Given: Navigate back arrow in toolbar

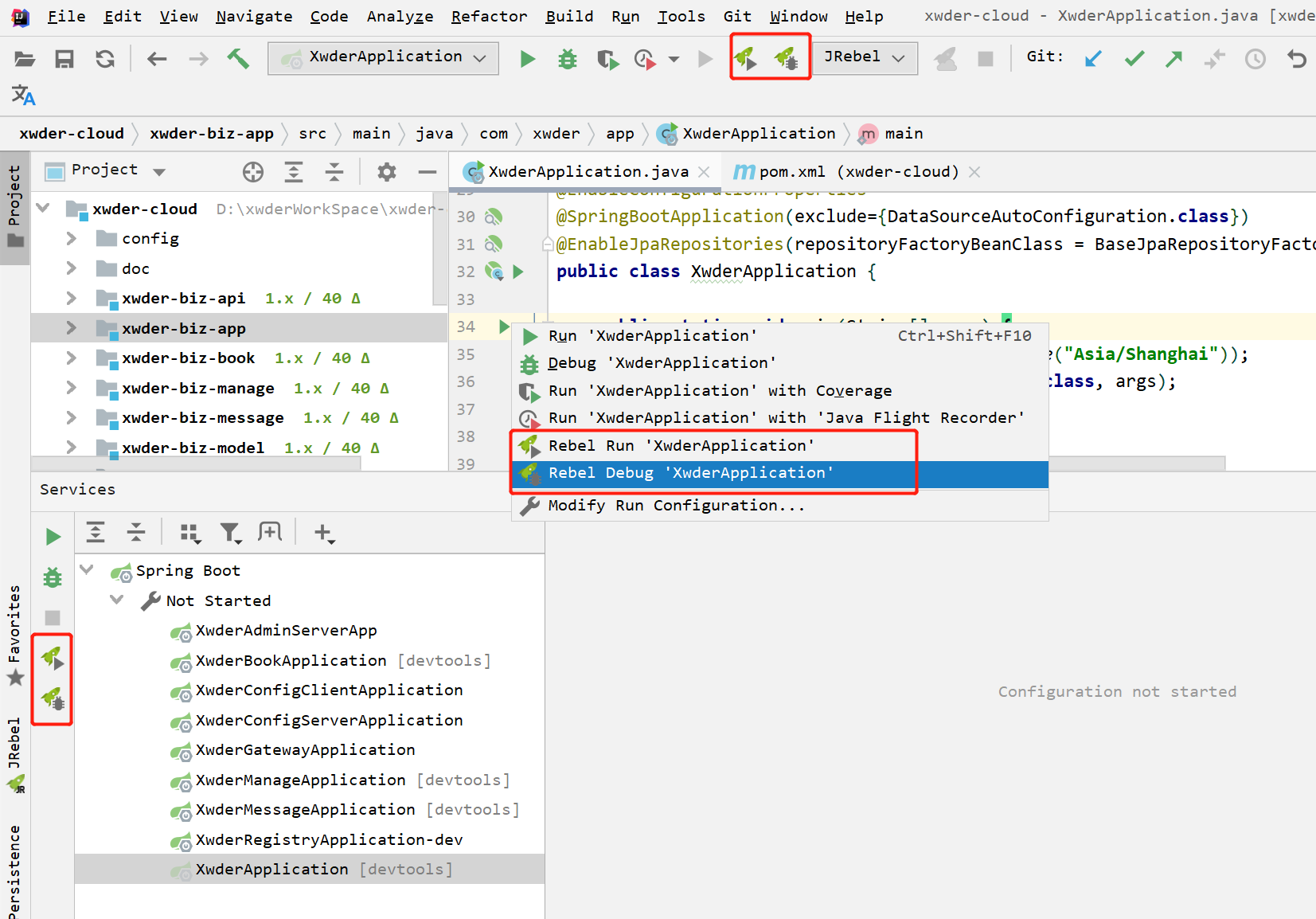Looking at the screenshot, I should (157, 58).
